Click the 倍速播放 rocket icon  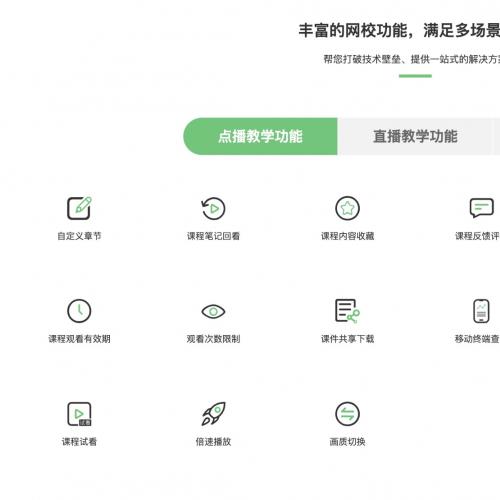click(x=213, y=414)
